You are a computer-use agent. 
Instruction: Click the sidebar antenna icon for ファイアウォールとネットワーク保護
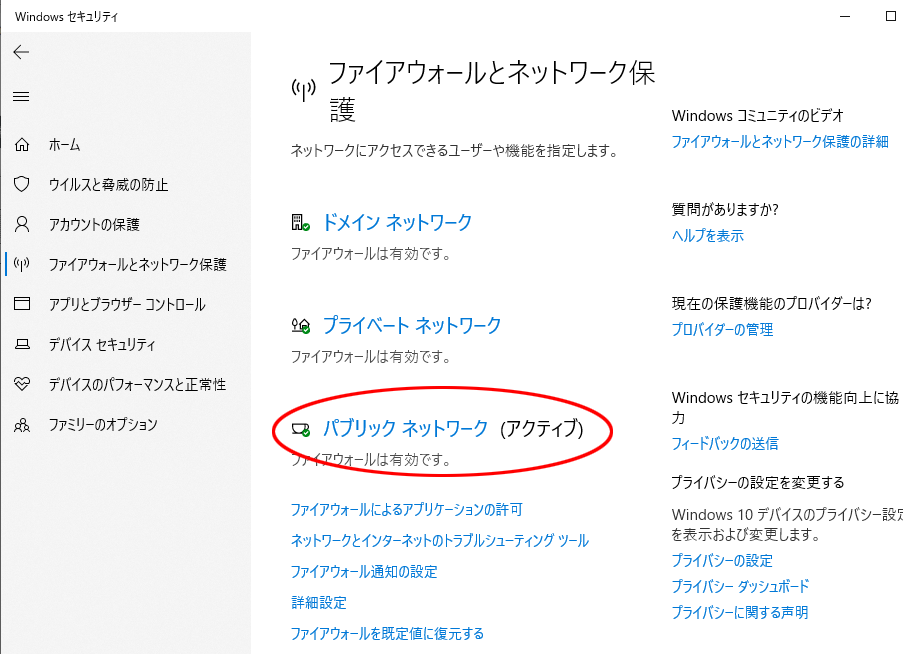(x=22, y=264)
